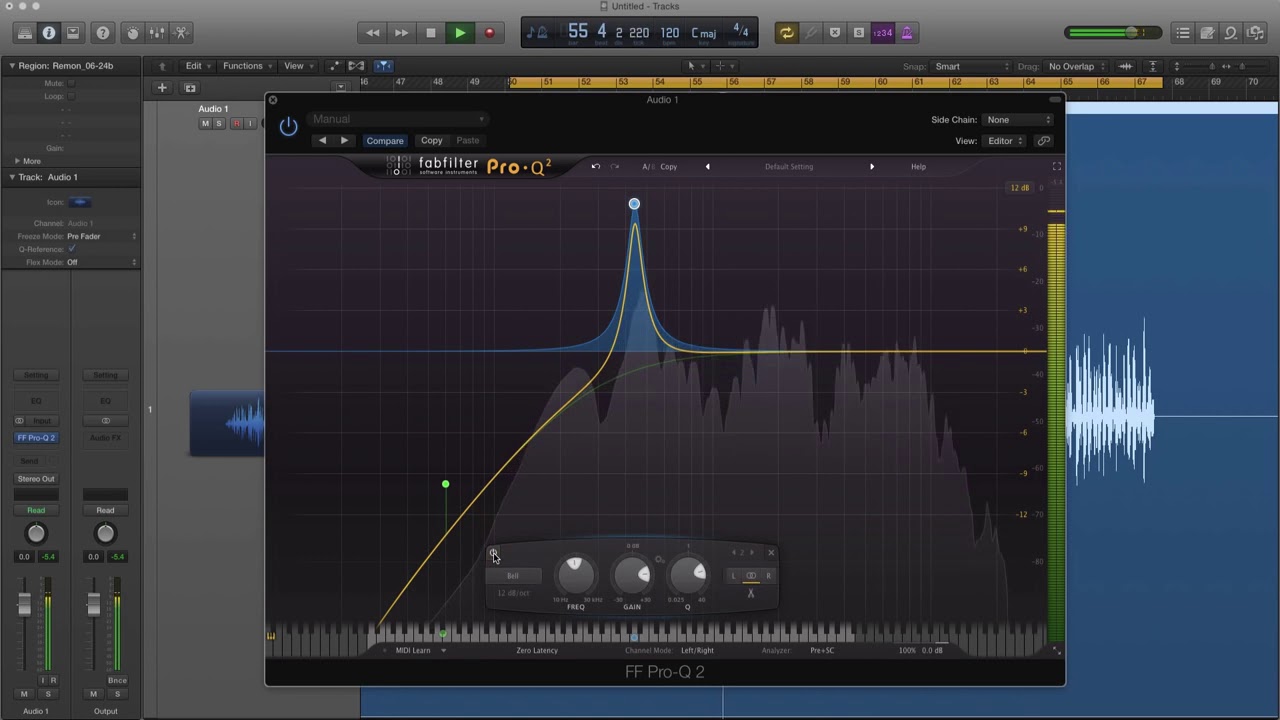Click the Zero Latency processing mode
The width and height of the screenshot is (1280, 720).
(x=537, y=651)
